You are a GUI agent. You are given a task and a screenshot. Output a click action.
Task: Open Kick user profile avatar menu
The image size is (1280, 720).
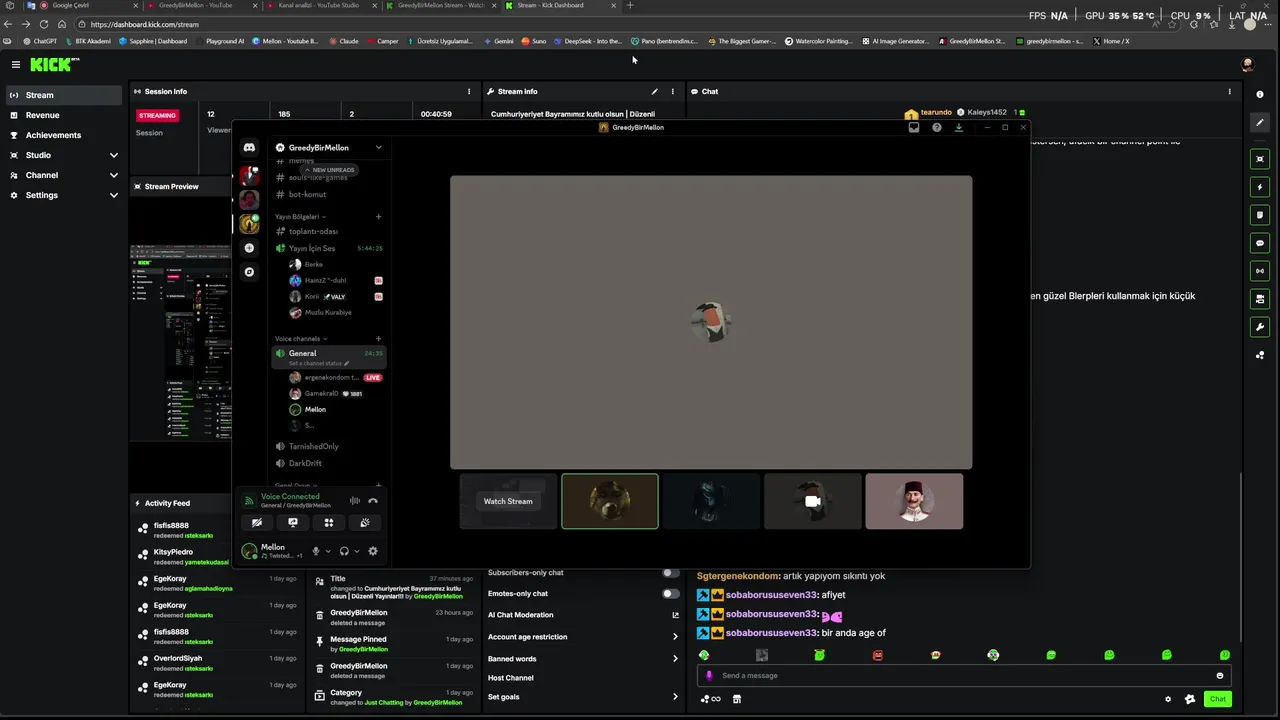[1247, 64]
